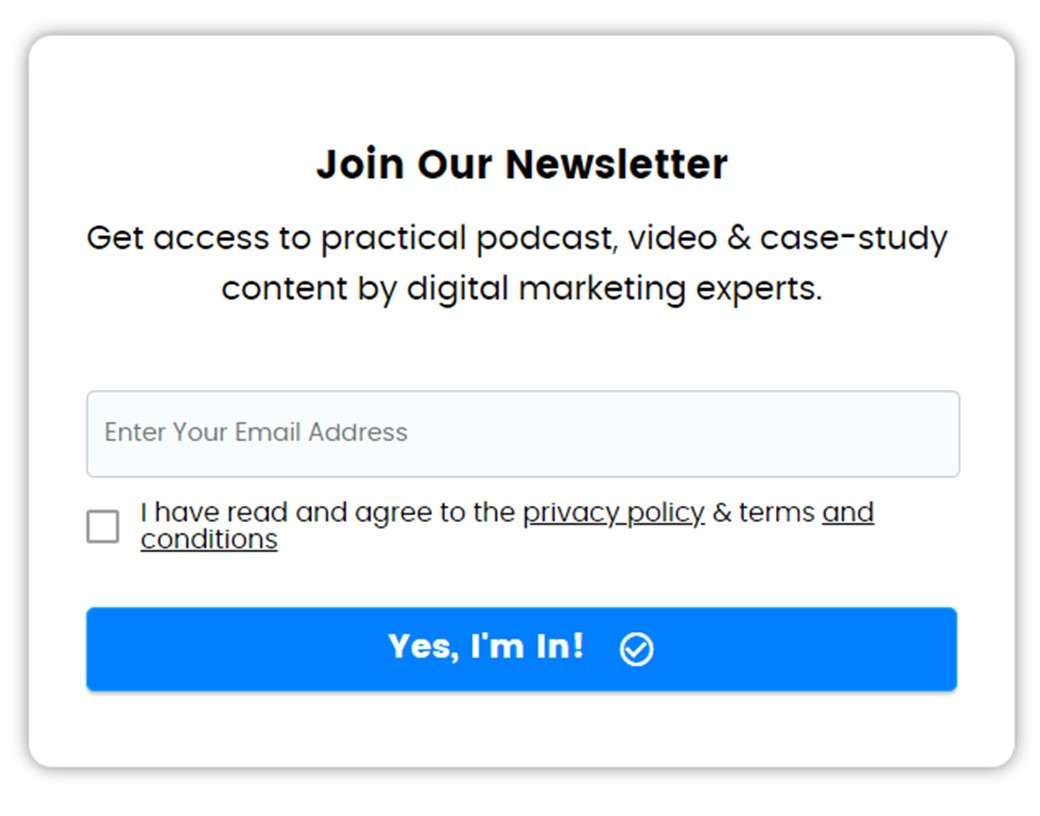Click the empty right side of the email field
1040x816 pixels.
point(730,434)
